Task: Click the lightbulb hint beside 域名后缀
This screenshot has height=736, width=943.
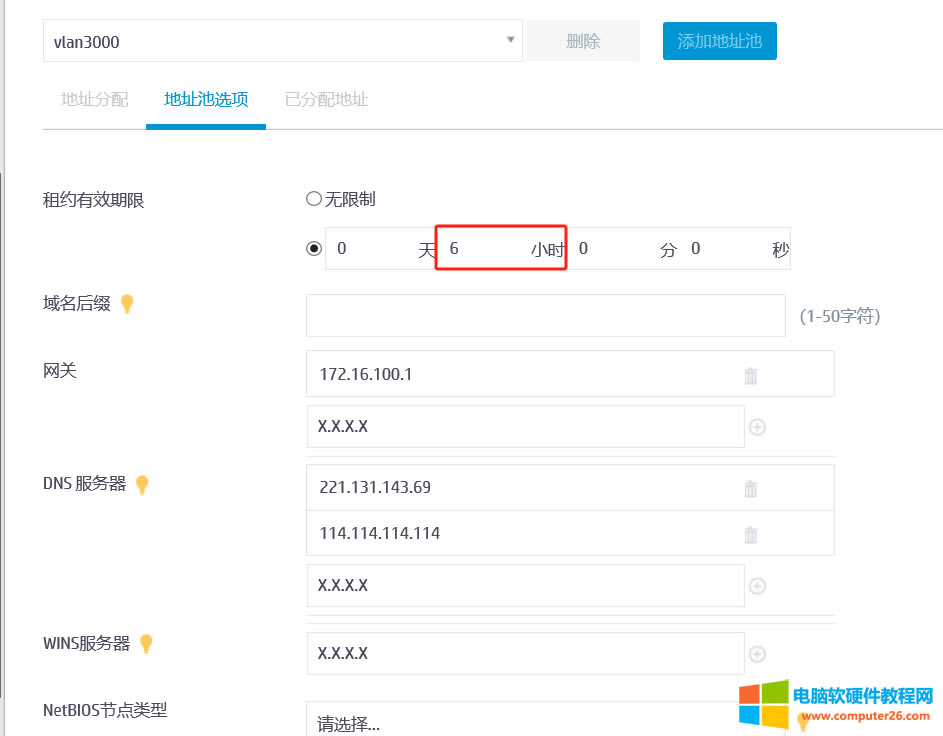Action: click(x=127, y=304)
